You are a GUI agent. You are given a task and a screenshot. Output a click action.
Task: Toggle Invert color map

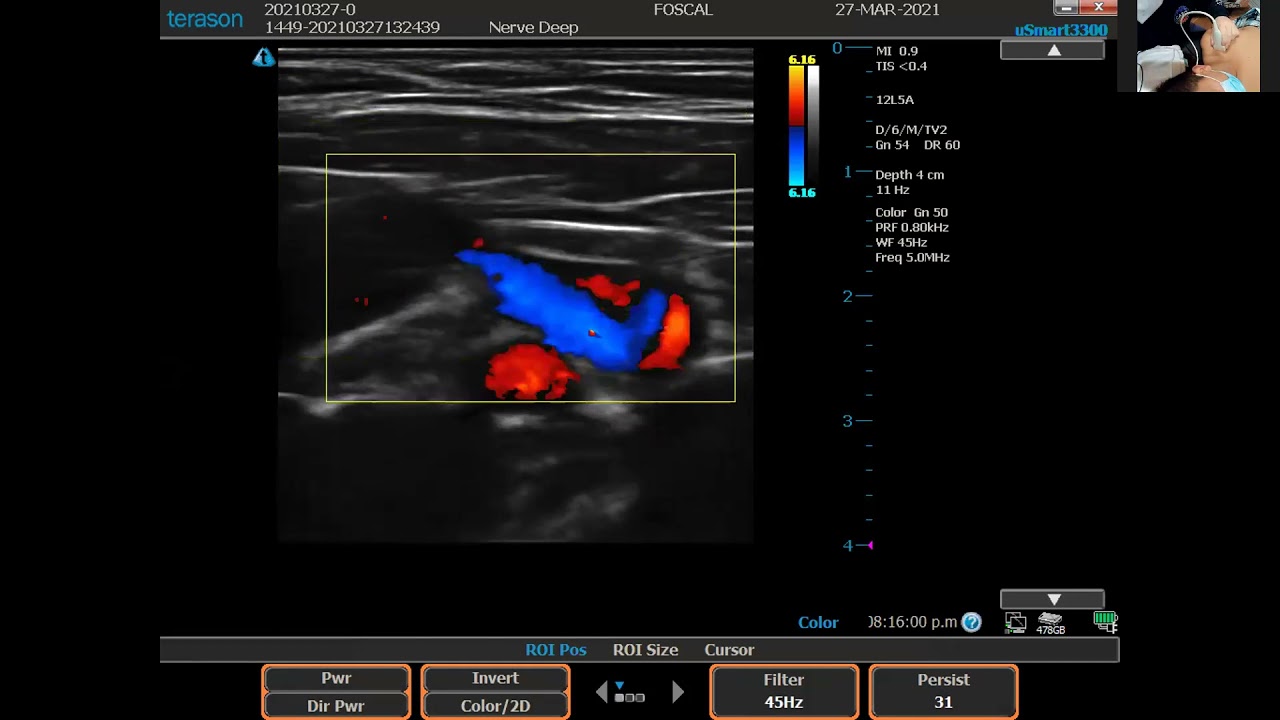point(495,678)
